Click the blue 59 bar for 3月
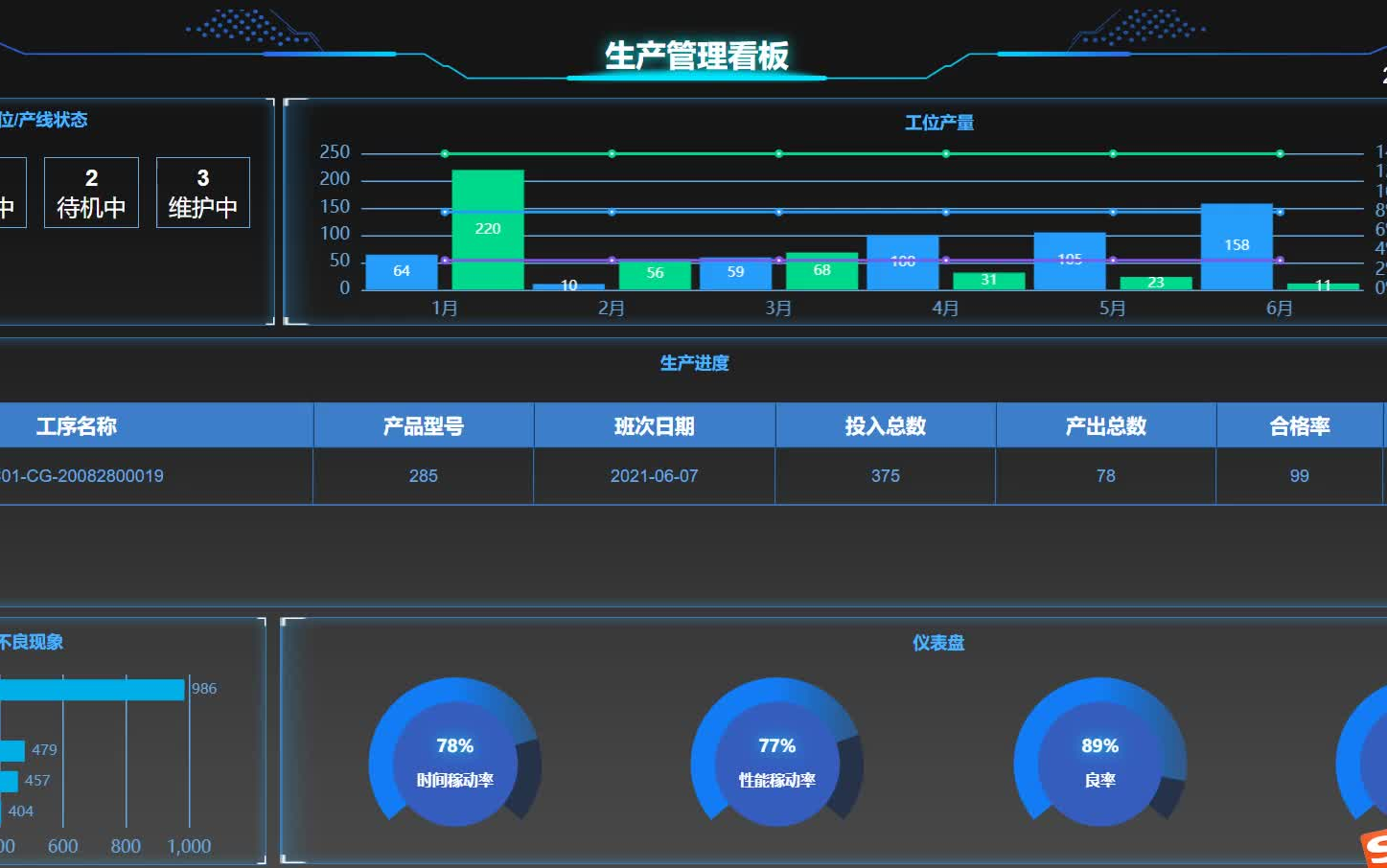Image resolution: width=1387 pixels, height=868 pixels. (735, 273)
